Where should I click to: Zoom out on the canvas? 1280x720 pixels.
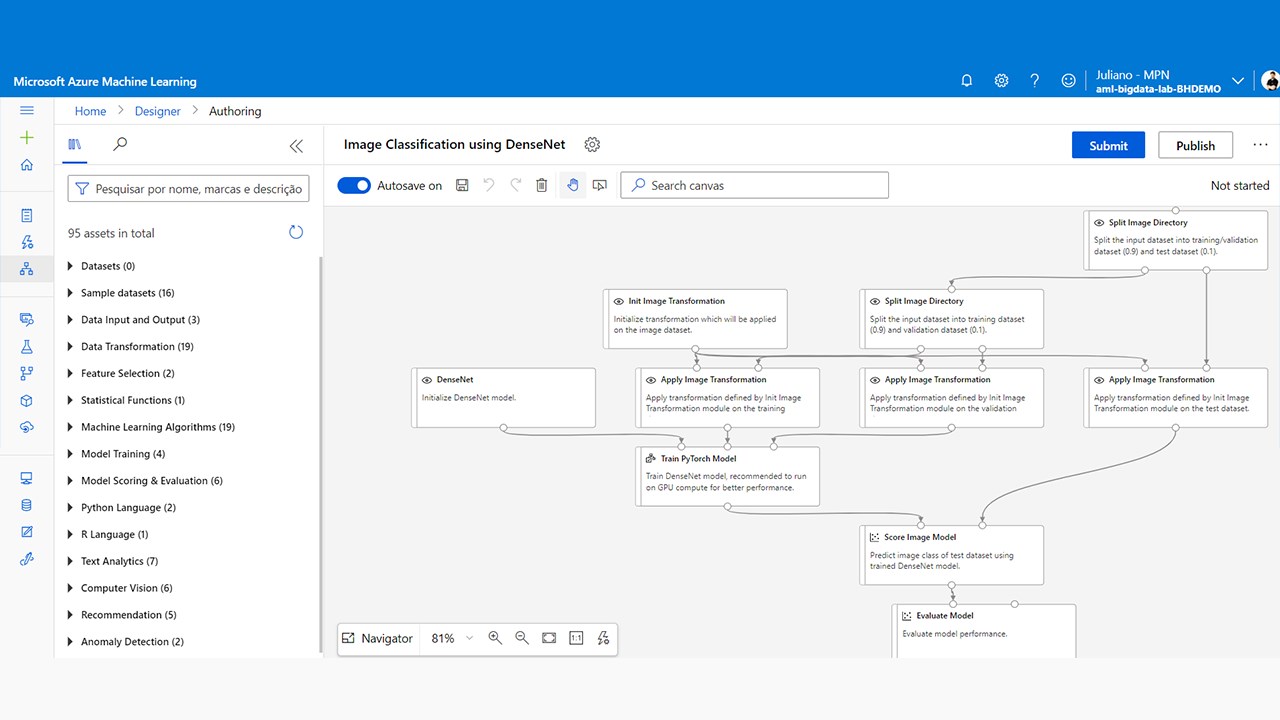(522, 638)
